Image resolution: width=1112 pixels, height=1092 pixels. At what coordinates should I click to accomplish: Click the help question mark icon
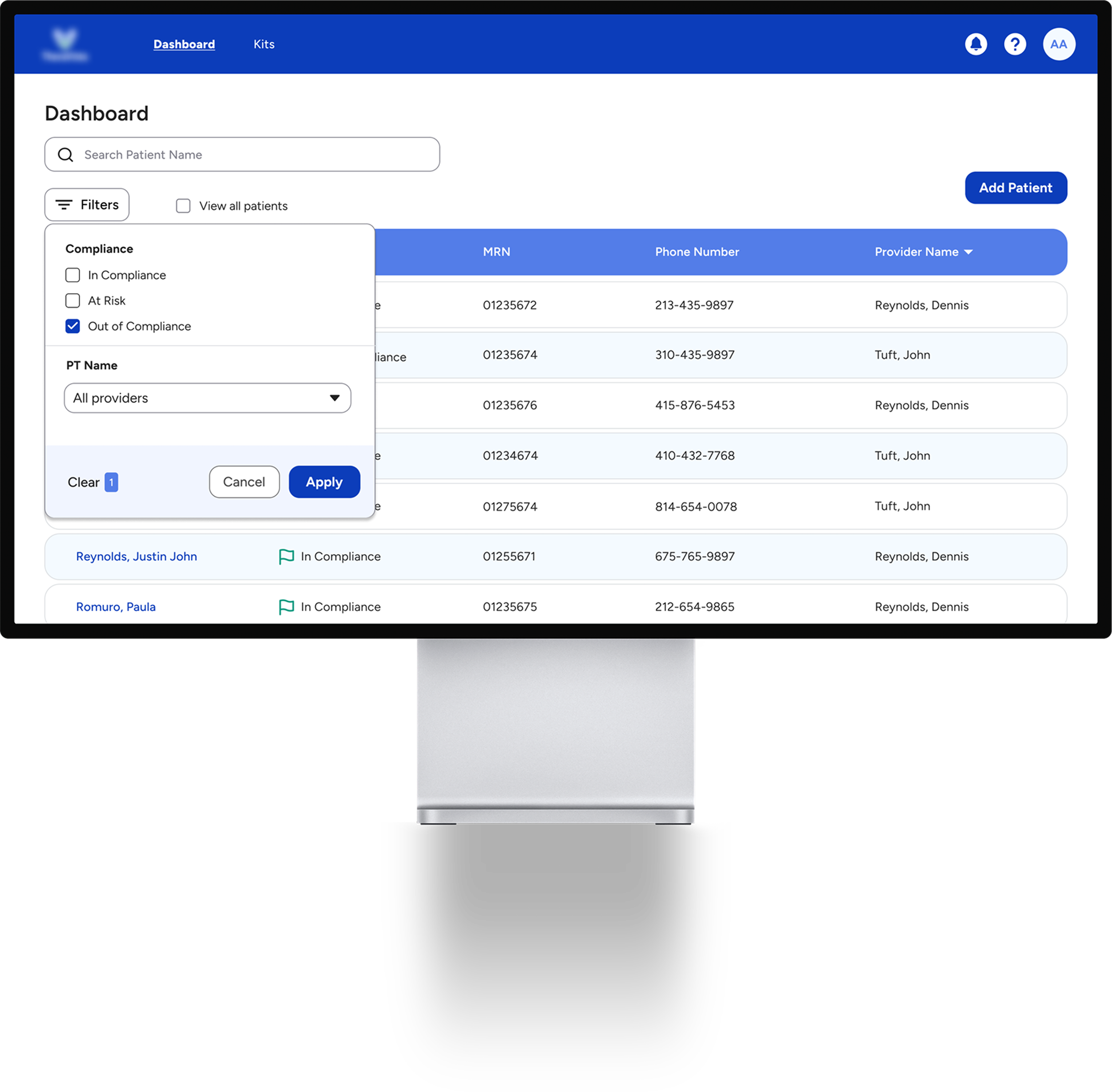point(1015,44)
